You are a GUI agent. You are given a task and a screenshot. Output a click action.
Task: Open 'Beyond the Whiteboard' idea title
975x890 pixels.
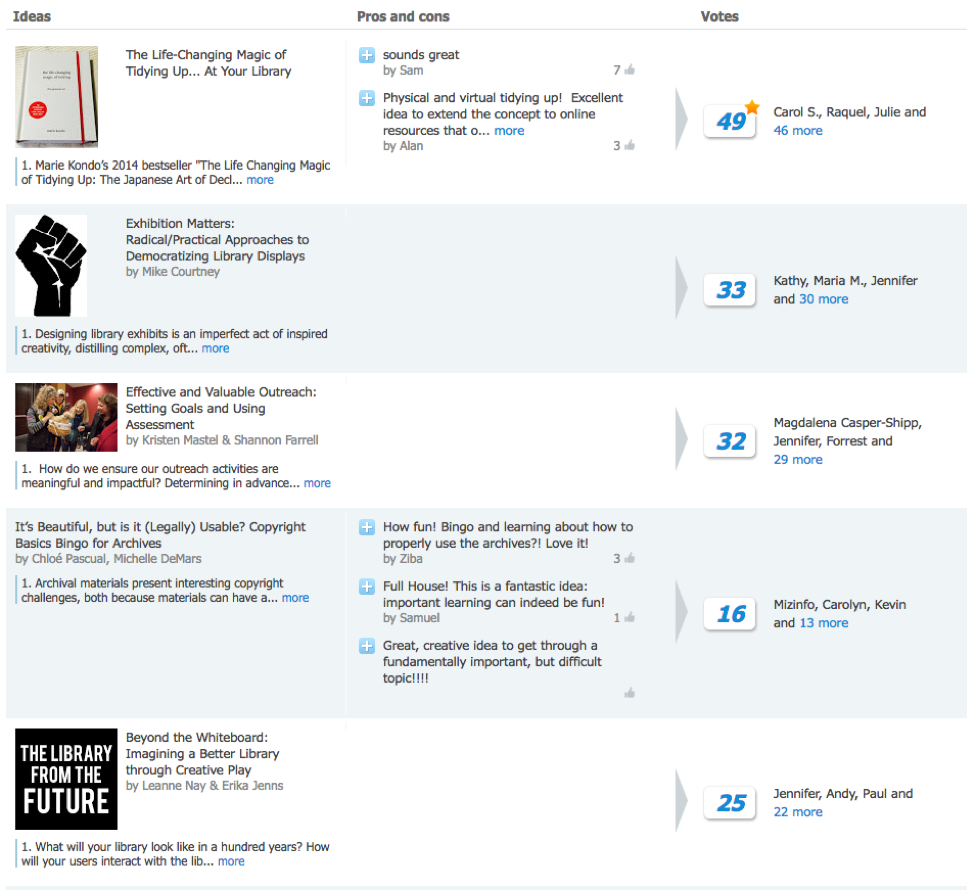tap(203, 754)
